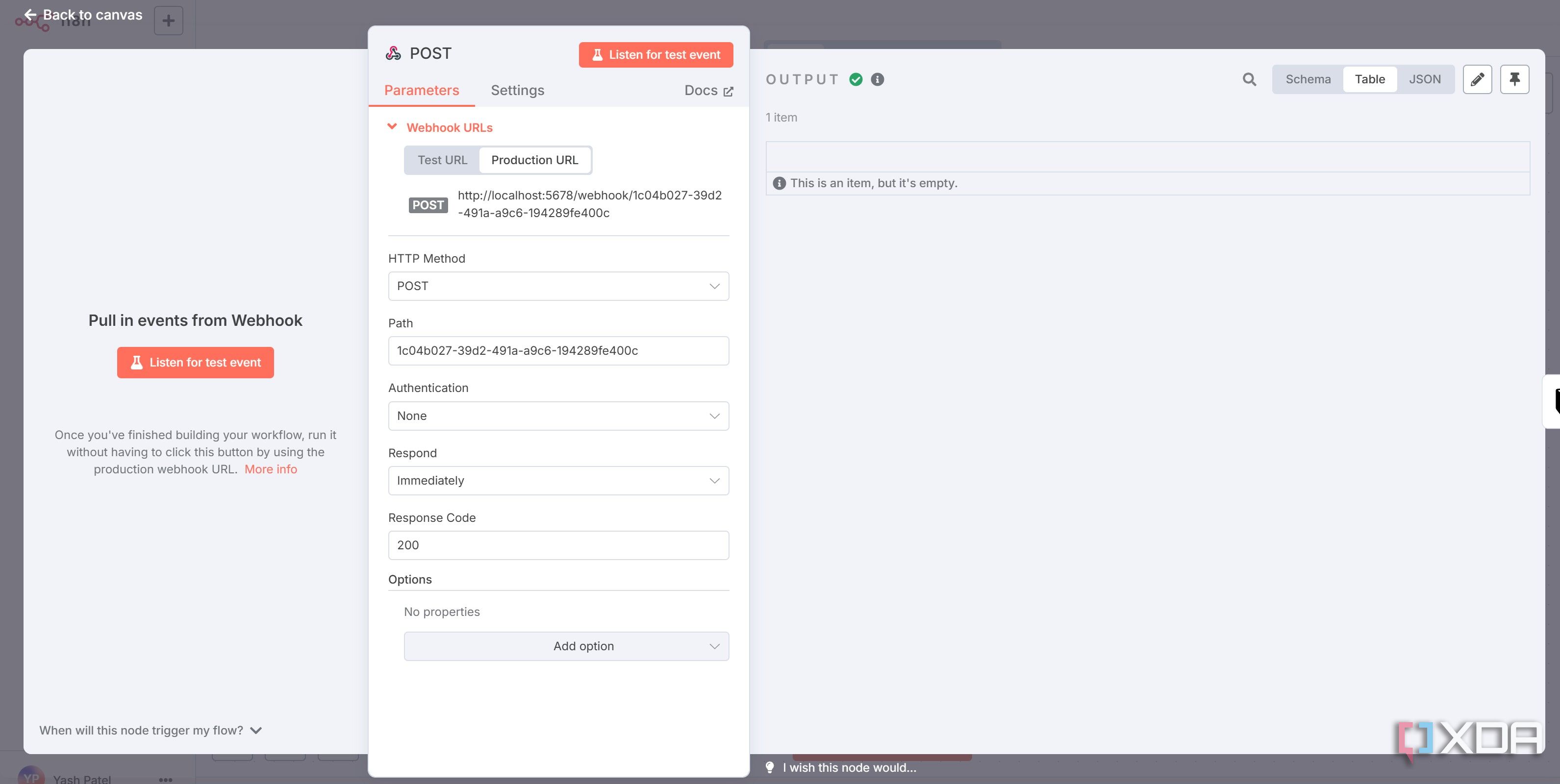Open the Settings tab
Viewport: 1560px width, 784px height.
point(517,90)
